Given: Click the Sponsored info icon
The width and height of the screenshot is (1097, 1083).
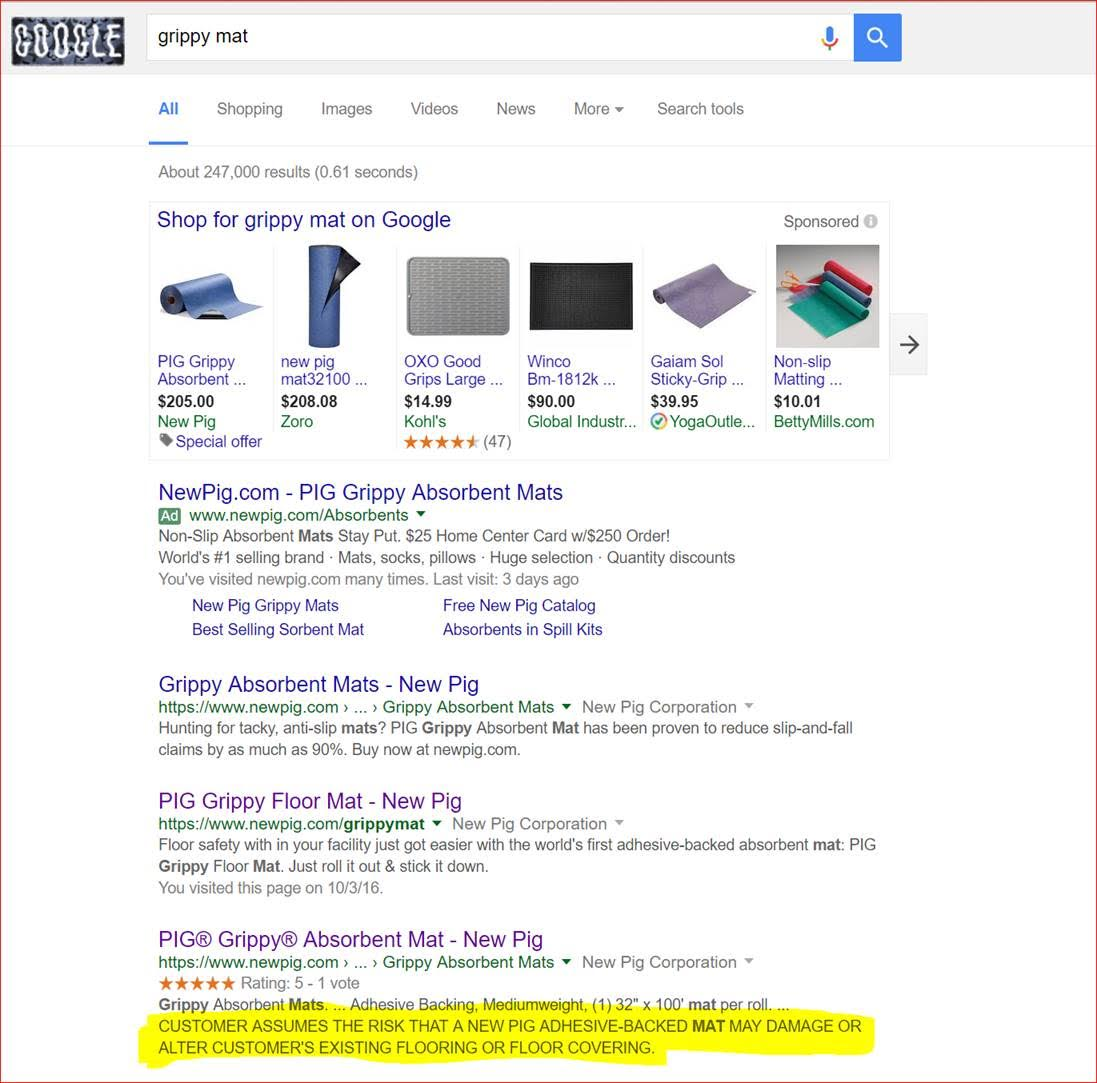Looking at the screenshot, I should click(x=871, y=222).
